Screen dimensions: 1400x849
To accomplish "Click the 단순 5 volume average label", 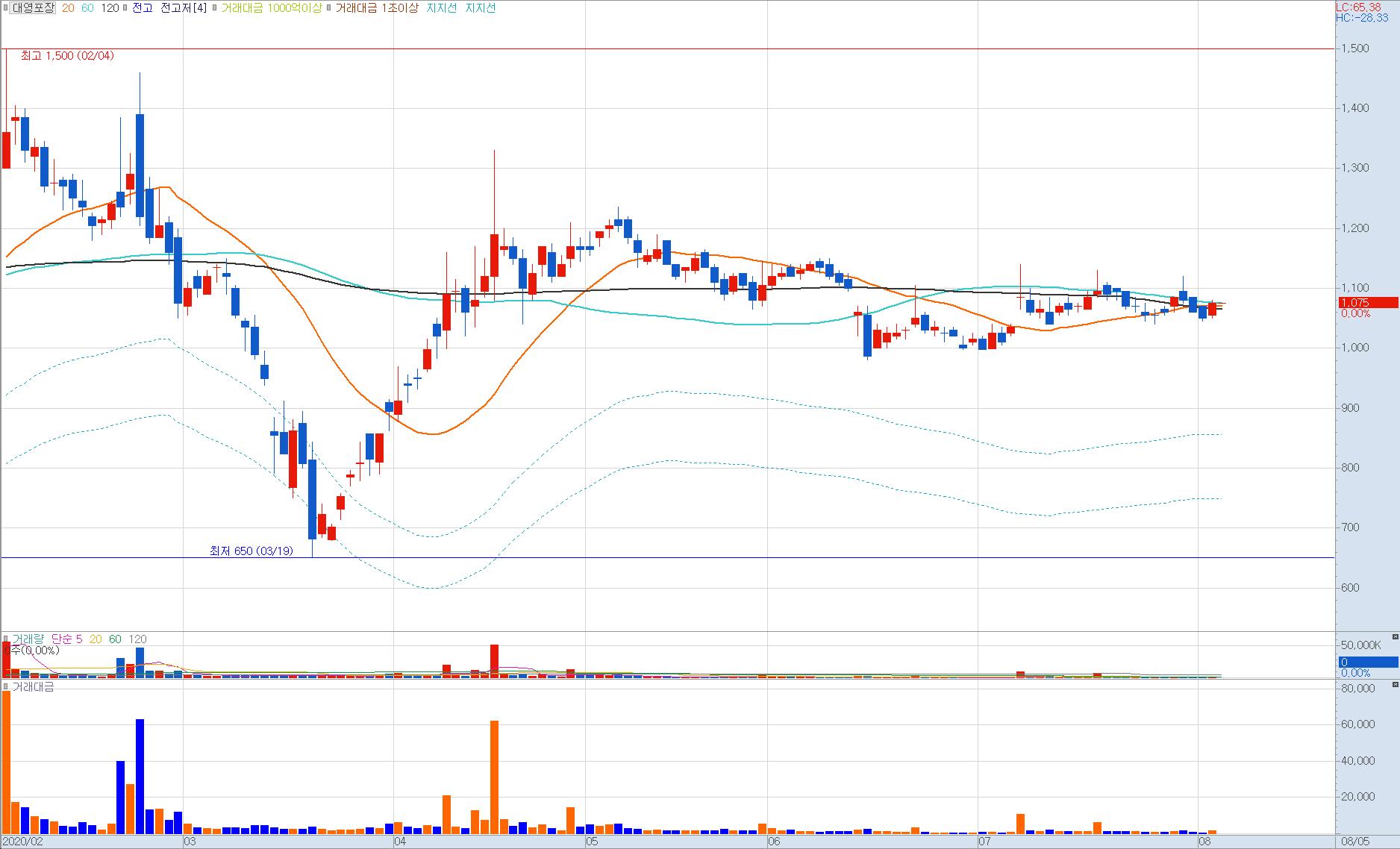I will pyautogui.click(x=67, y=639).
